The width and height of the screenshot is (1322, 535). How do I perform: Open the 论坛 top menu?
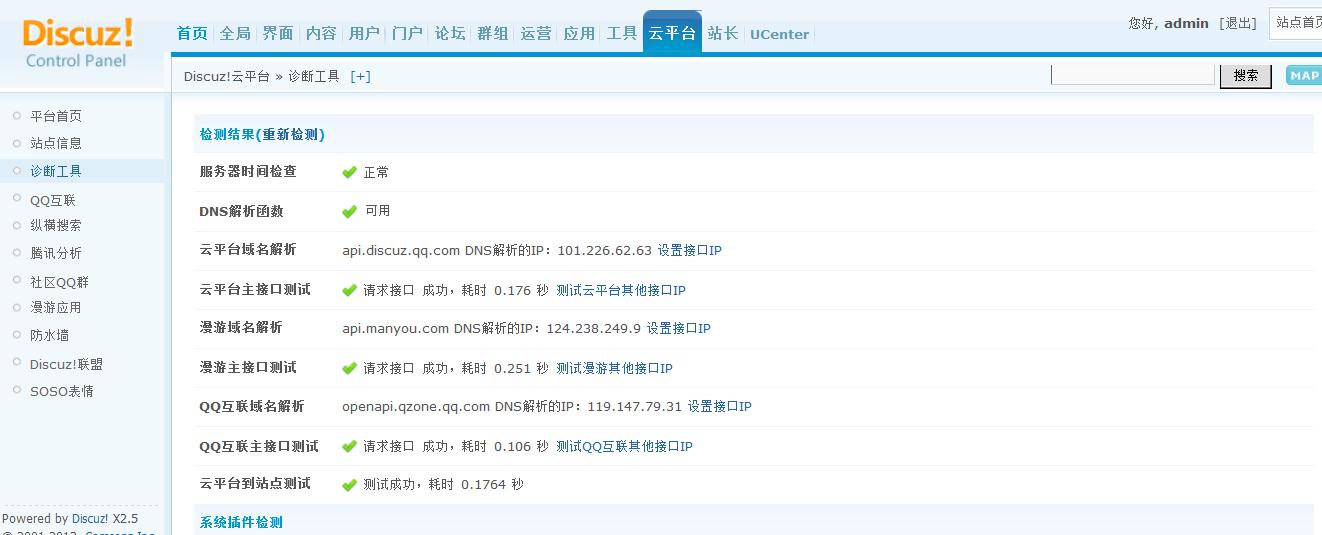[x=450, y=33]
